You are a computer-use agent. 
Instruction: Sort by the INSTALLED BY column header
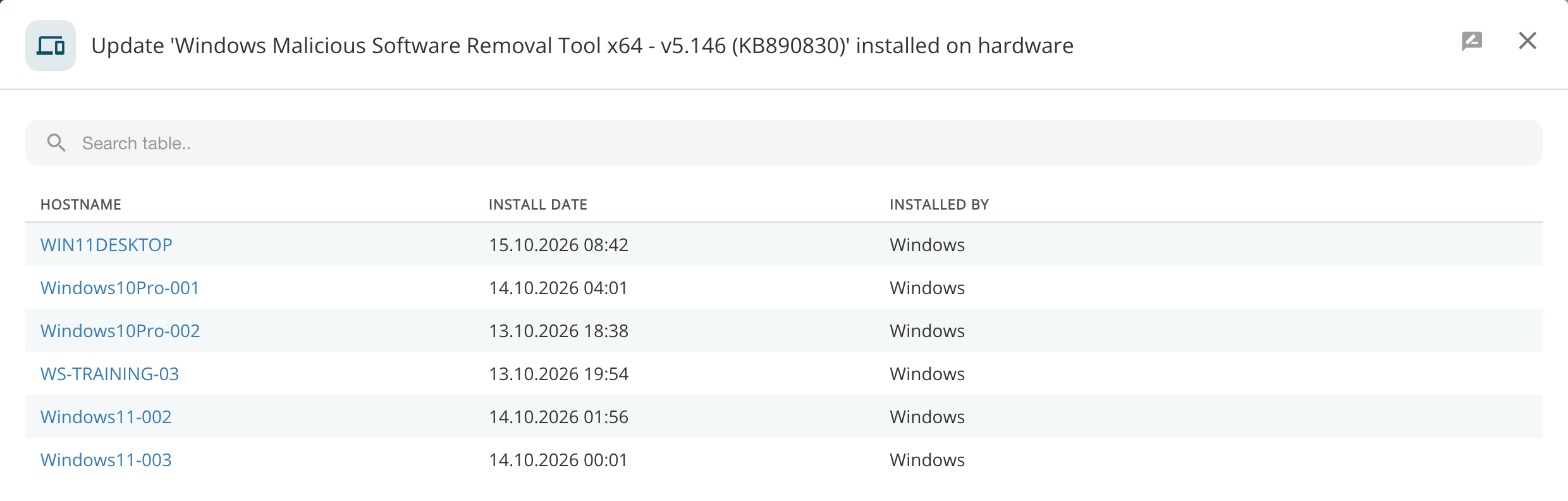939,204
